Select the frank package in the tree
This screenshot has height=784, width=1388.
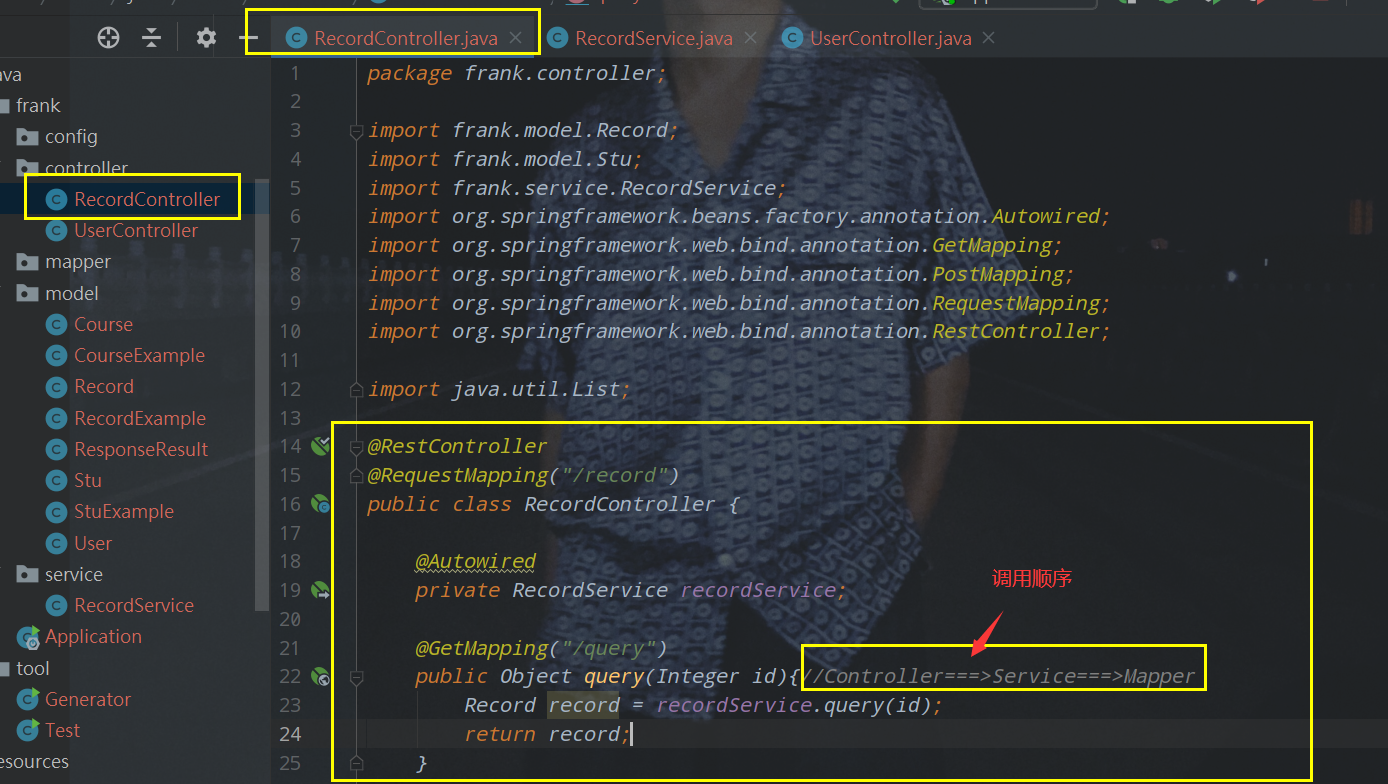tap(38, 106)
